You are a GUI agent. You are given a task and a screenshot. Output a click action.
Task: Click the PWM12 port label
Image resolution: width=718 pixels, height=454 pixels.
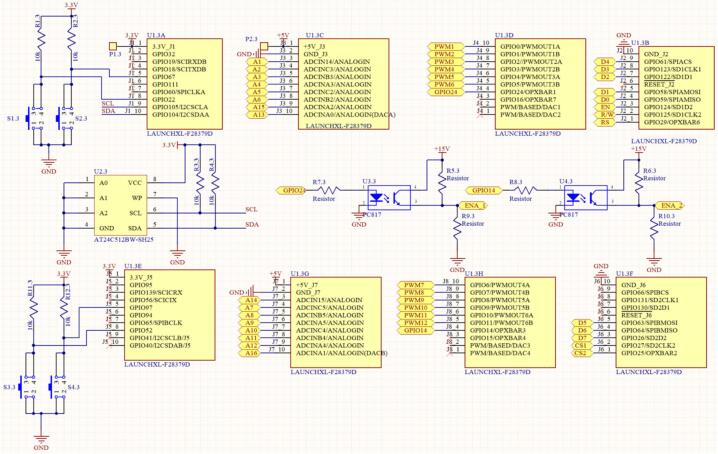(x=413, y=323)
